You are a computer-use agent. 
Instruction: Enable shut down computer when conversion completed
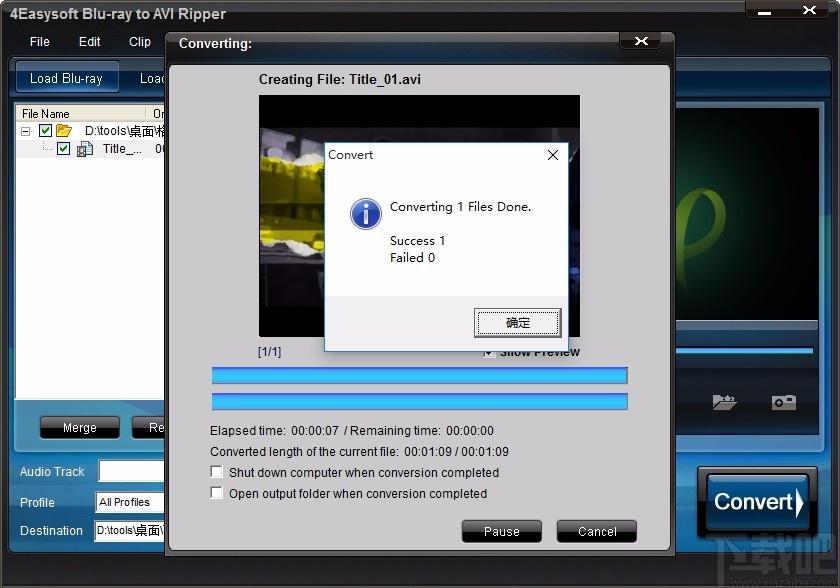pyautogui.click(x=216, y=472)
